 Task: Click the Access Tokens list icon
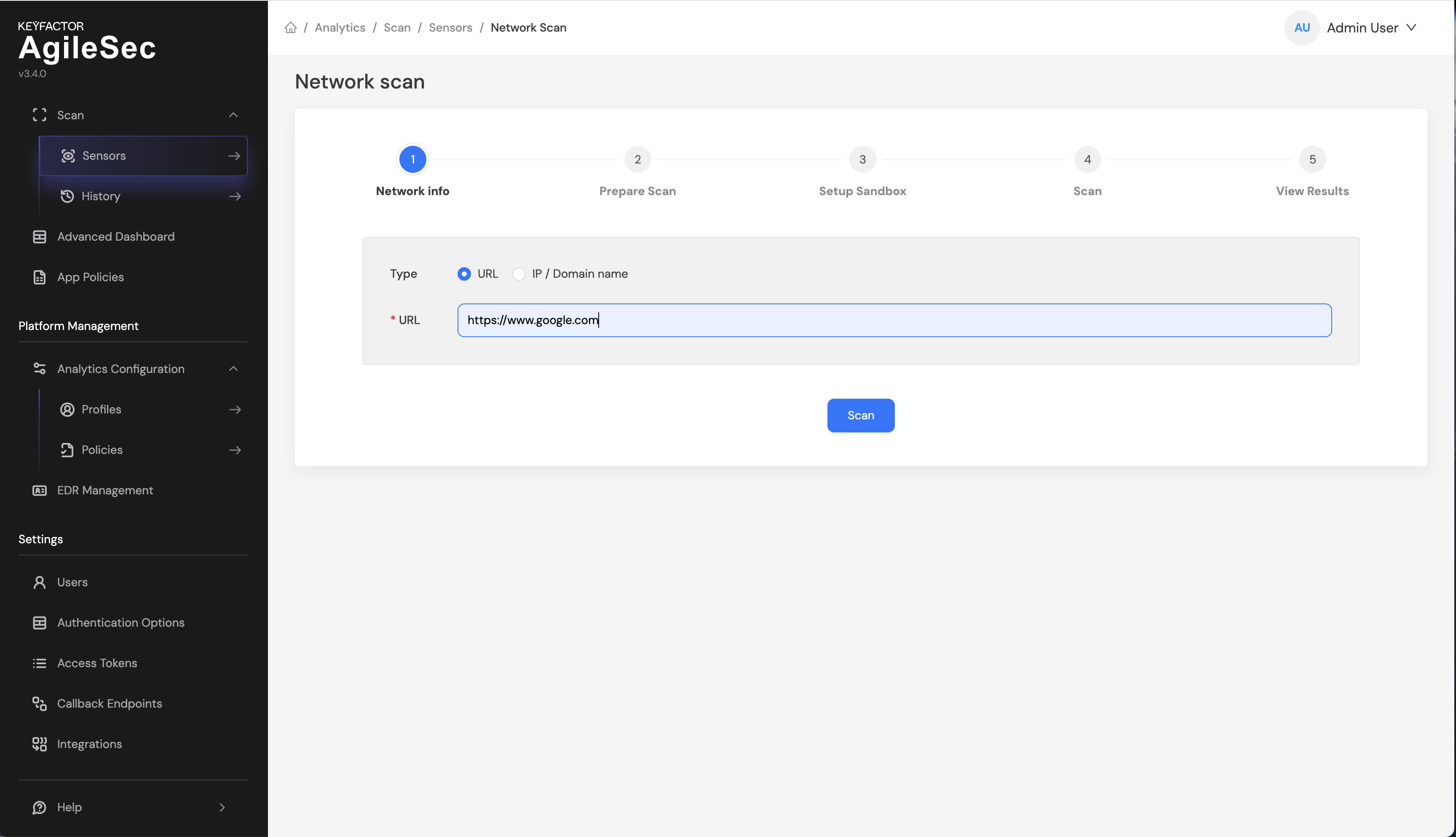pyautogui.click(x=40, y=663)
